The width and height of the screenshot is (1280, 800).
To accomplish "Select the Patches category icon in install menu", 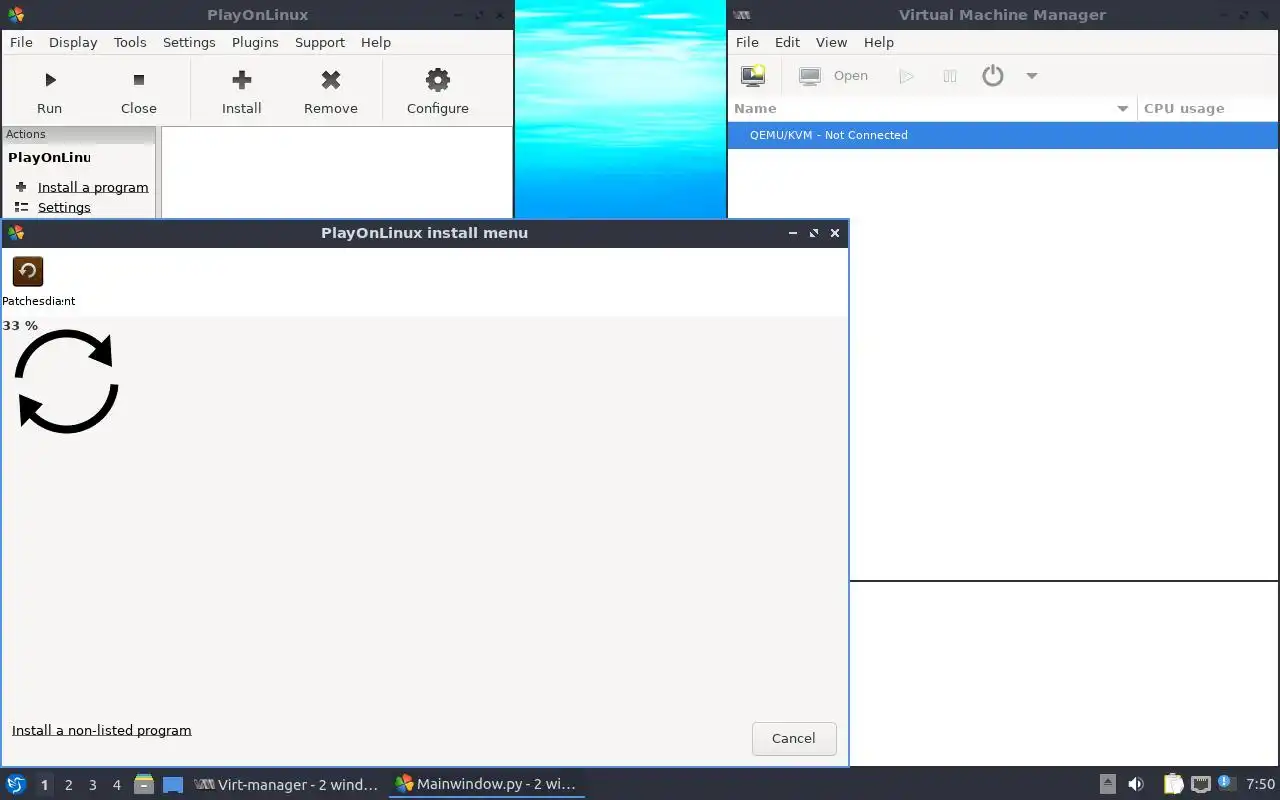I will (28, 271).
